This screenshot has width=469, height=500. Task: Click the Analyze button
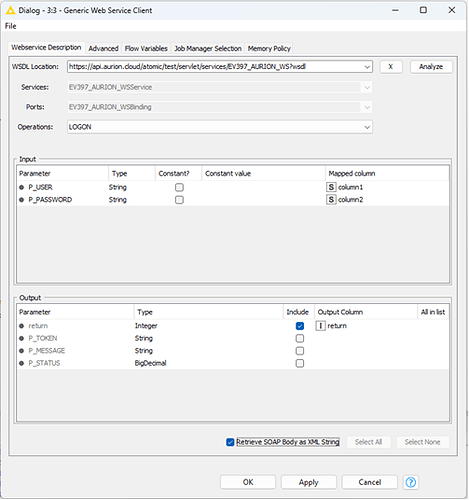pyautogui.click(x=431, y=67)
